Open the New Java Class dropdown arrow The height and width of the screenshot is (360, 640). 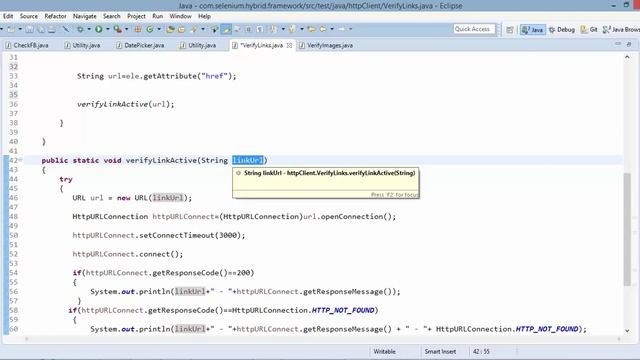click(x=159, y=29)
